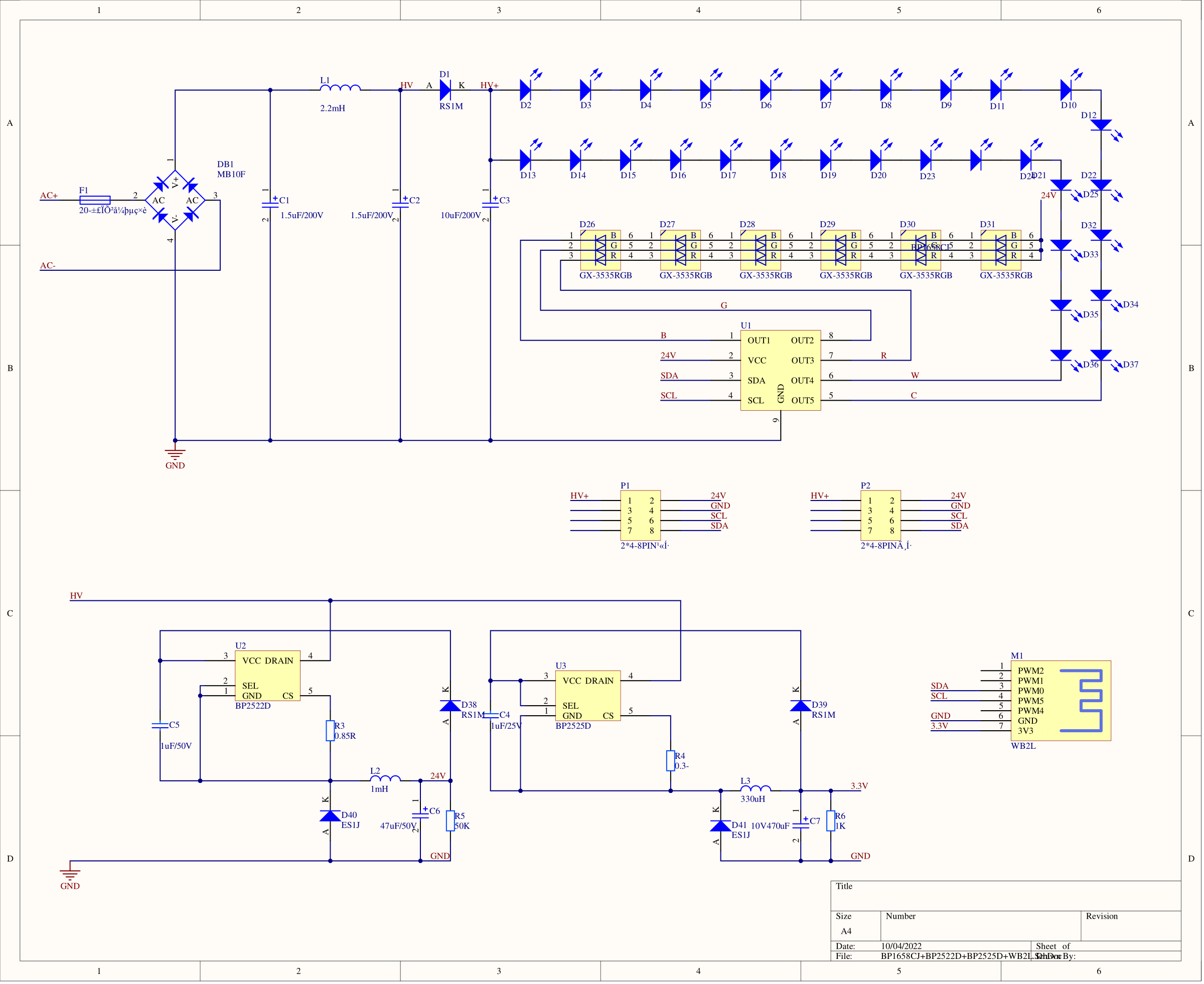Image resolution: width=1204 pixels, height=984 pixels.
Task: Select the AC+ net label
Action: 49,196
